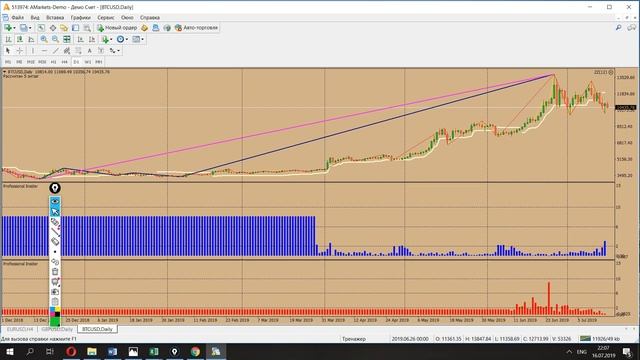The width and height of the screenshot is (640, 360).
Task: Click connection status 11926/49 kb
Action: [600, 338]
